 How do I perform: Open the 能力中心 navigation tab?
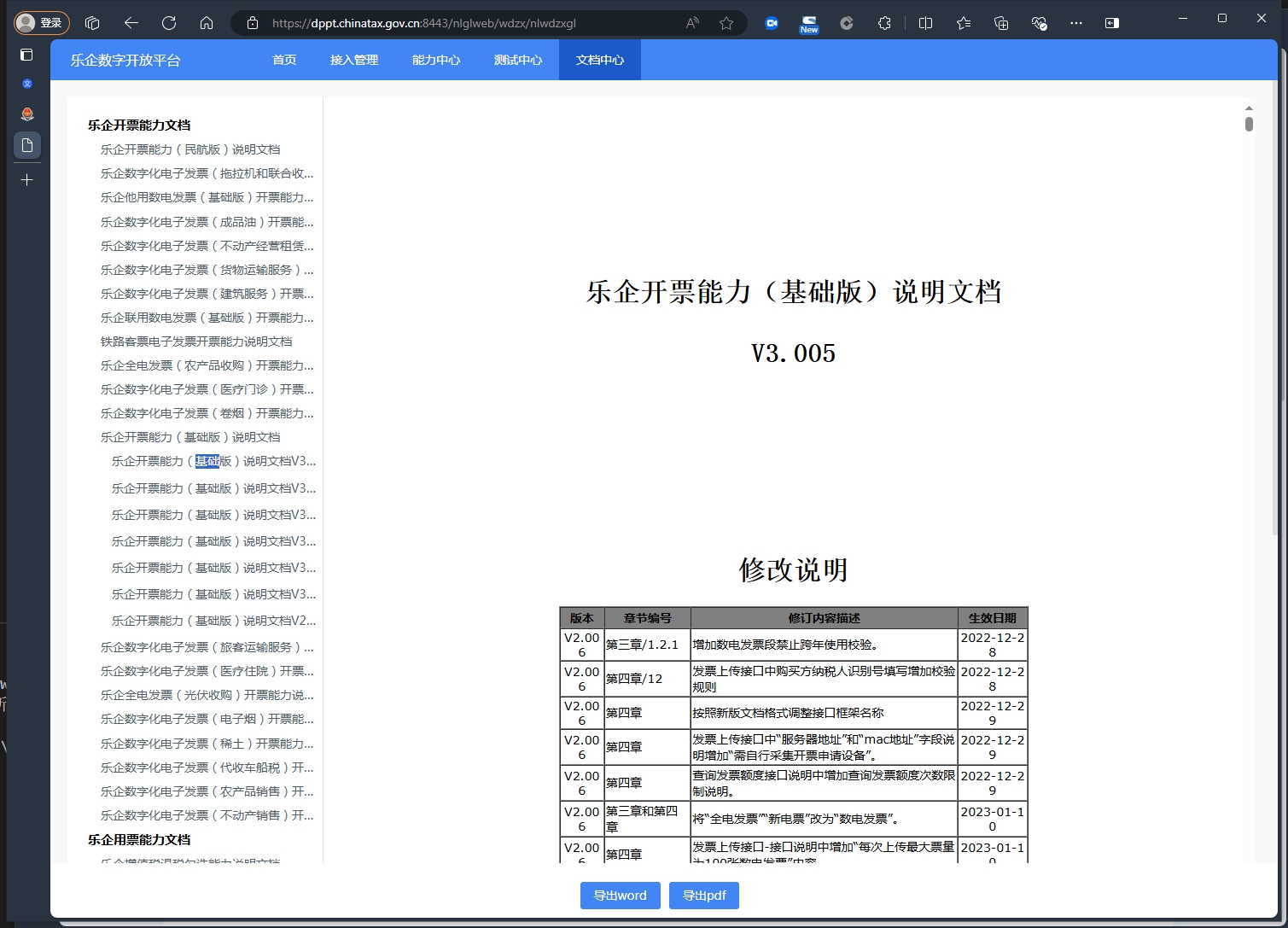pos(436,60)
